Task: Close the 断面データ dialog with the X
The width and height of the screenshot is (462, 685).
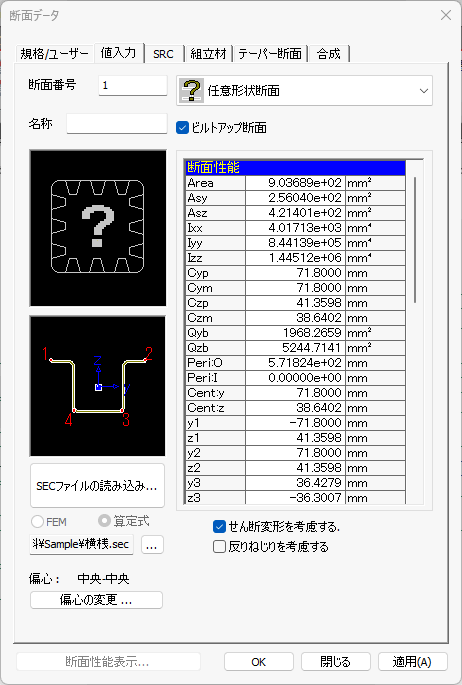Action: click(446, 15)
